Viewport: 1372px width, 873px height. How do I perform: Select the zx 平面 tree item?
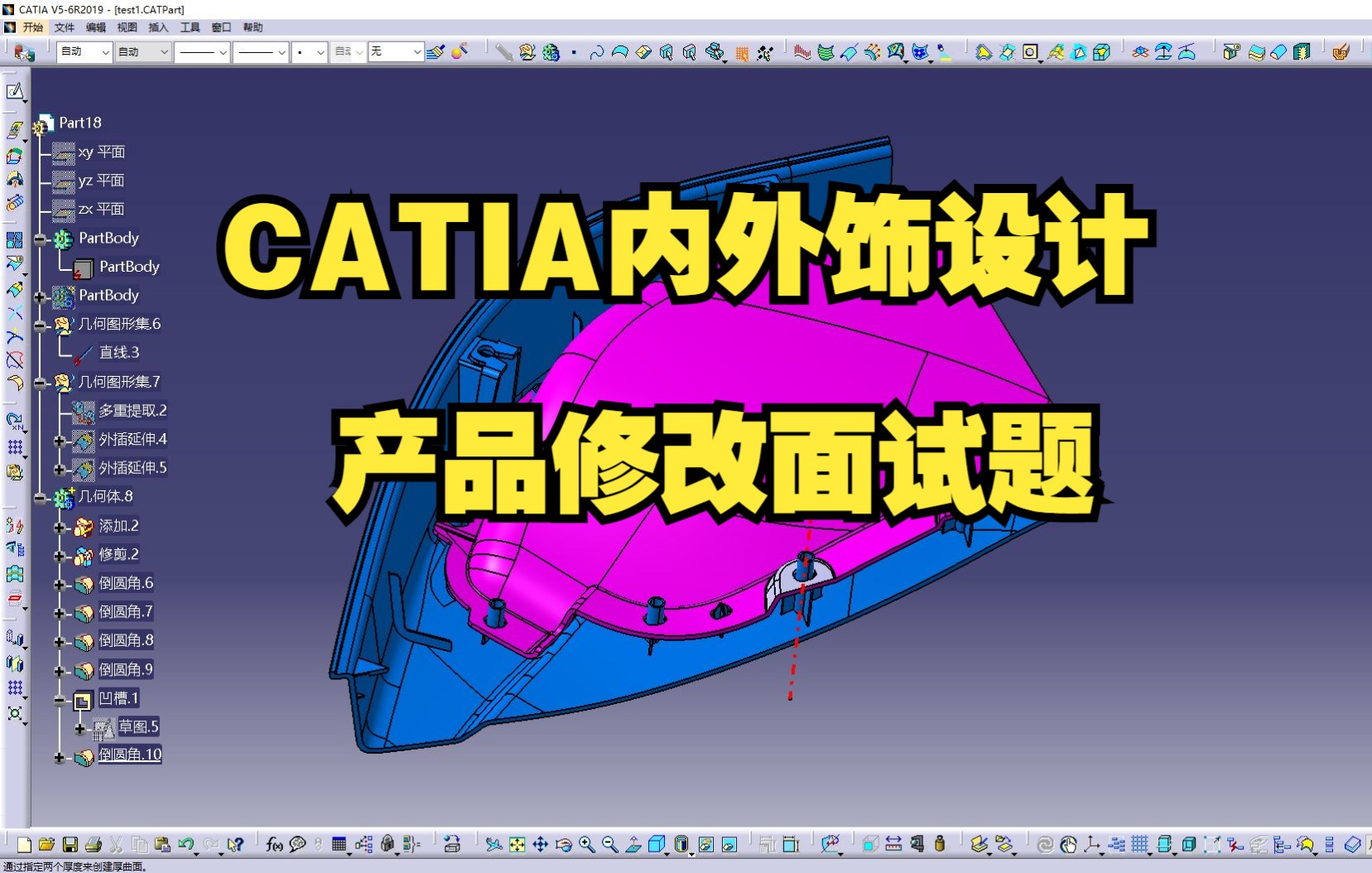pos(101,209)
